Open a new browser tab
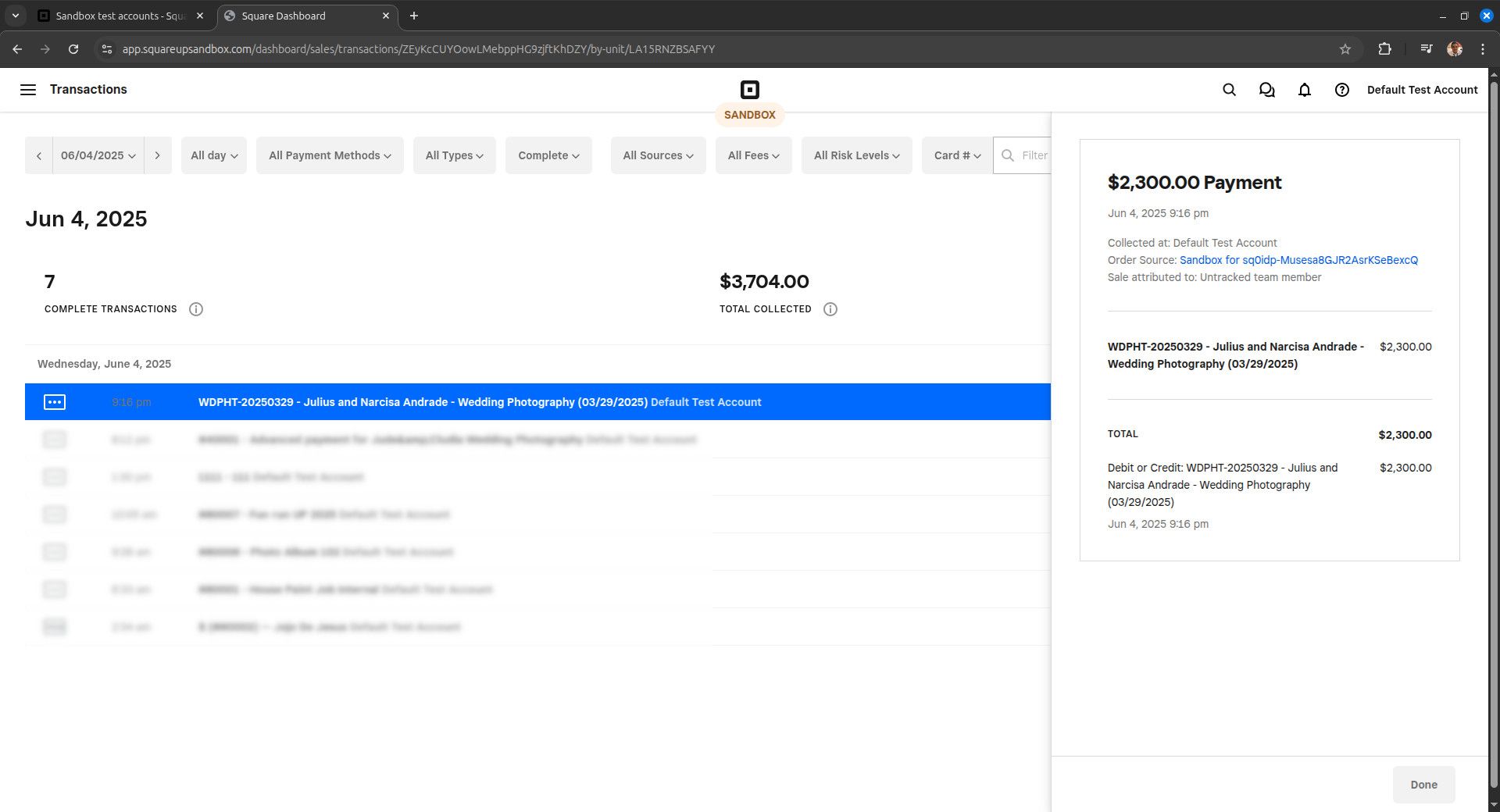Image resolution: width=1500 pixels, height=812 pixels. click(414, 16)
